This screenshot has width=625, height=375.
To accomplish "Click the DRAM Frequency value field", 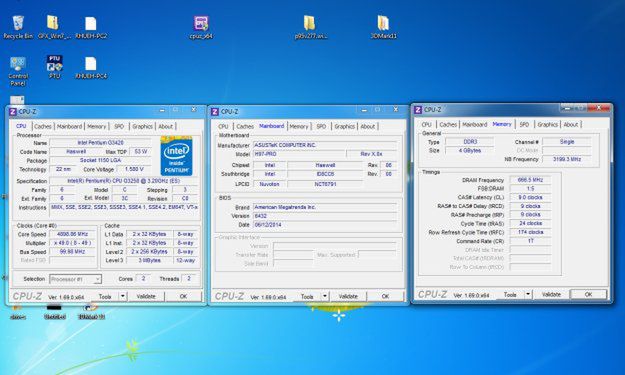I will [530, 180].
